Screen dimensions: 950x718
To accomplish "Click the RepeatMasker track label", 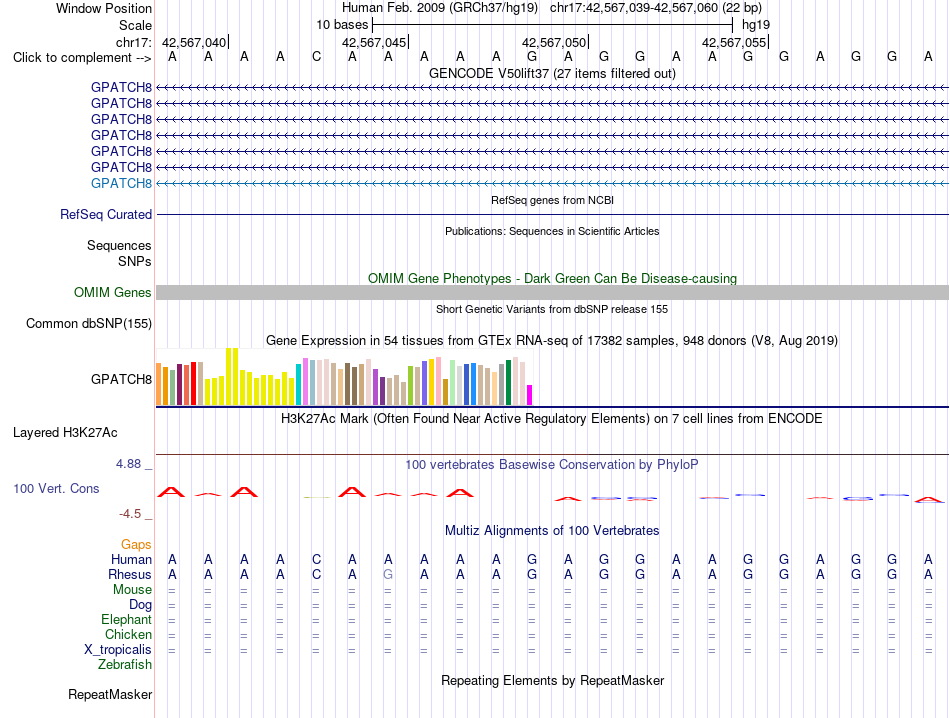I will coord(110,694).
